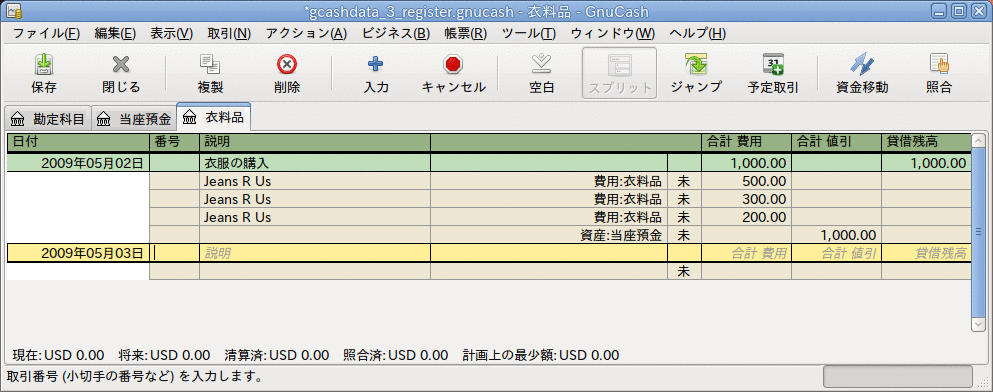Screen dimensions: 993x392
Task: Open the 取引(N) menu
Action: tap(229, 34)
